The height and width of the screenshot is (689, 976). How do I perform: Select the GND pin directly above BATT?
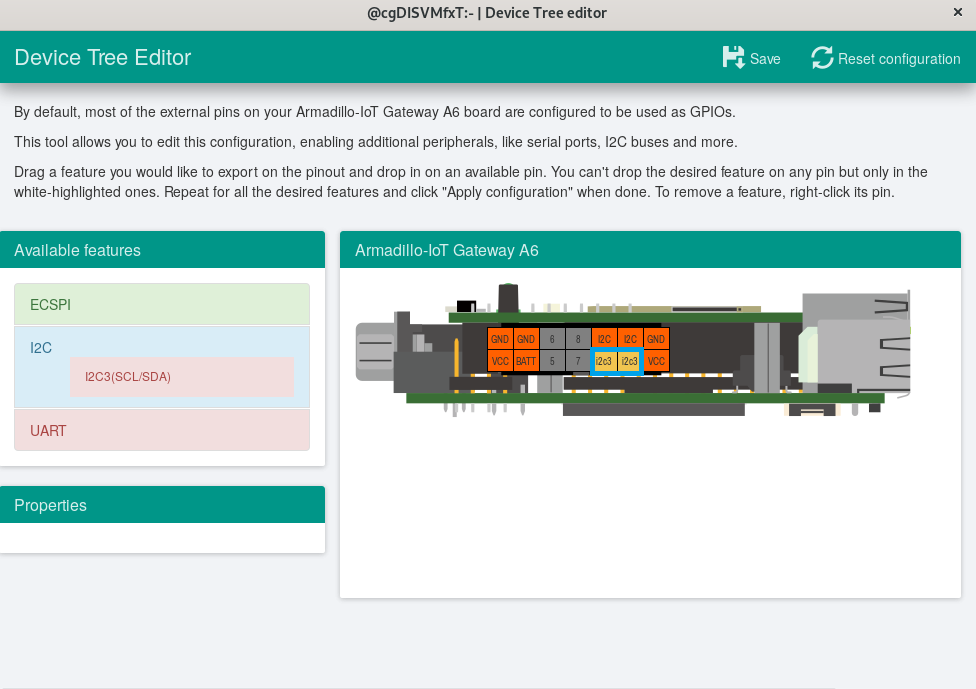(x=526, y=339)
